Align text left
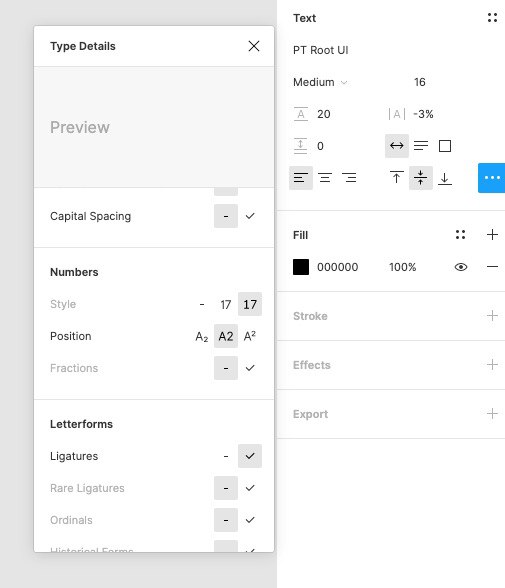The width and height of the screenshot is (505, 588). coord(301,178)
